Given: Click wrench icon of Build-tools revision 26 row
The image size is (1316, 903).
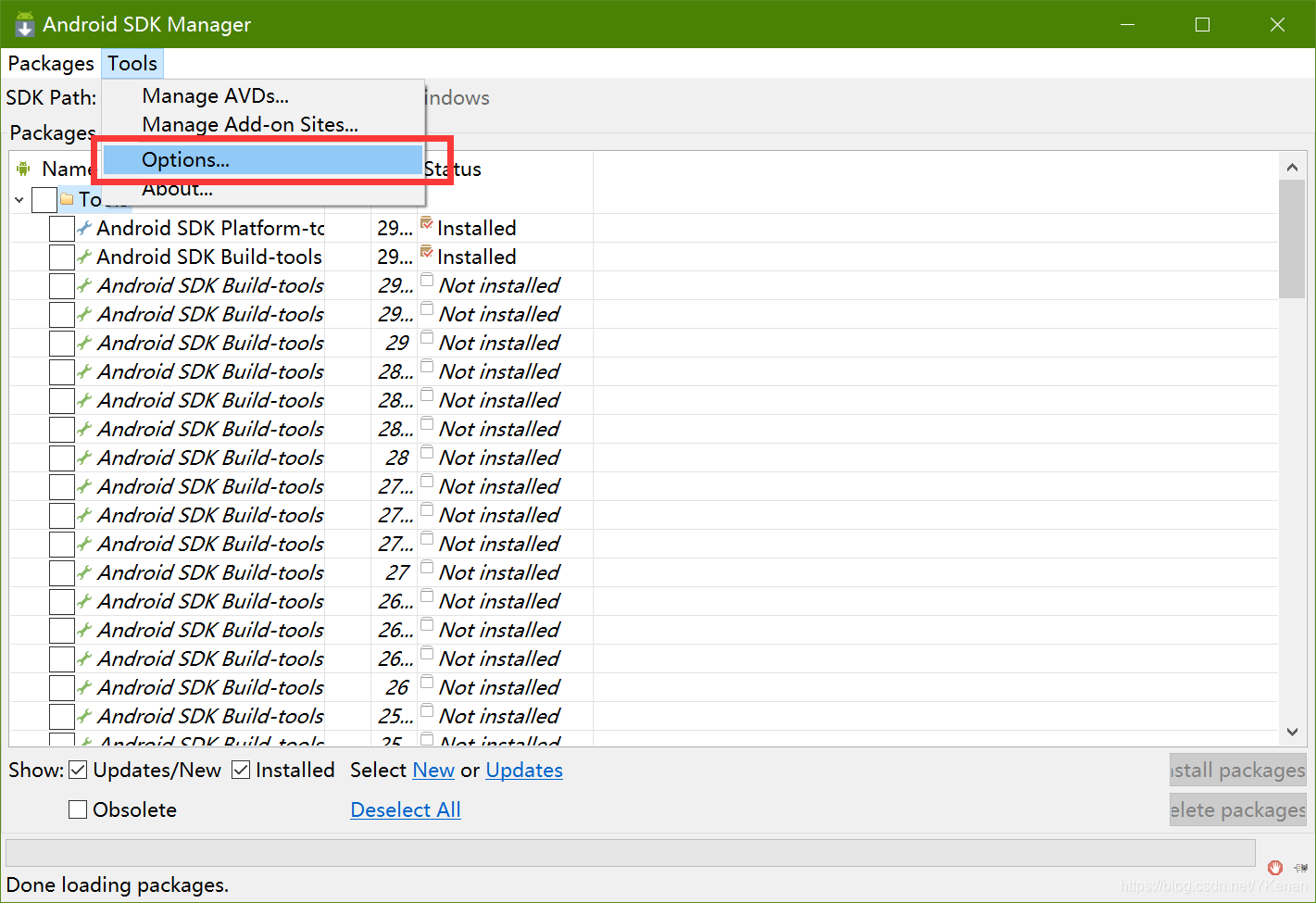Looking at the screenshot, I should 84,687.
